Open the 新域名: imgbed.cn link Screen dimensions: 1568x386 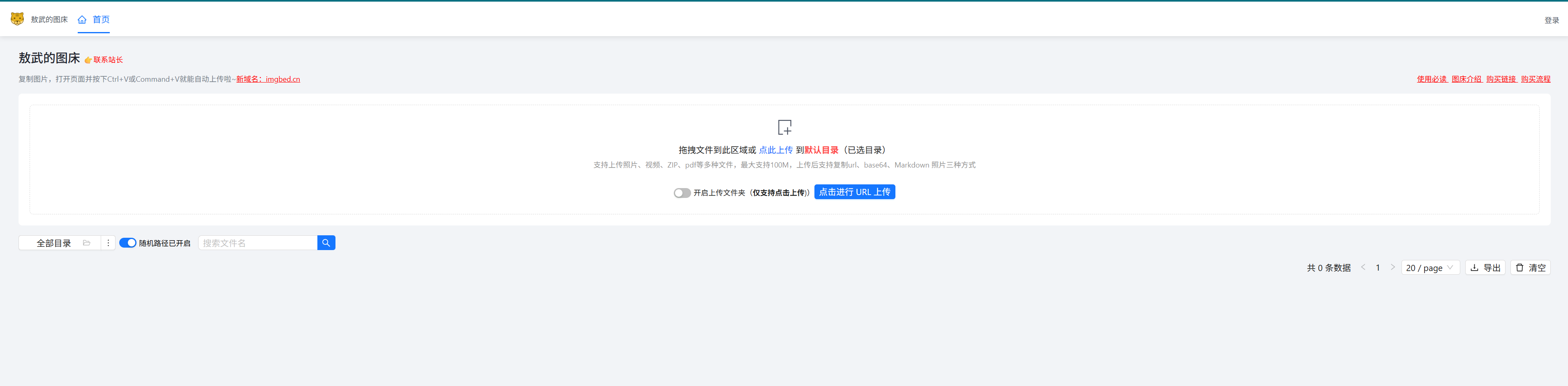click(268, 79)
